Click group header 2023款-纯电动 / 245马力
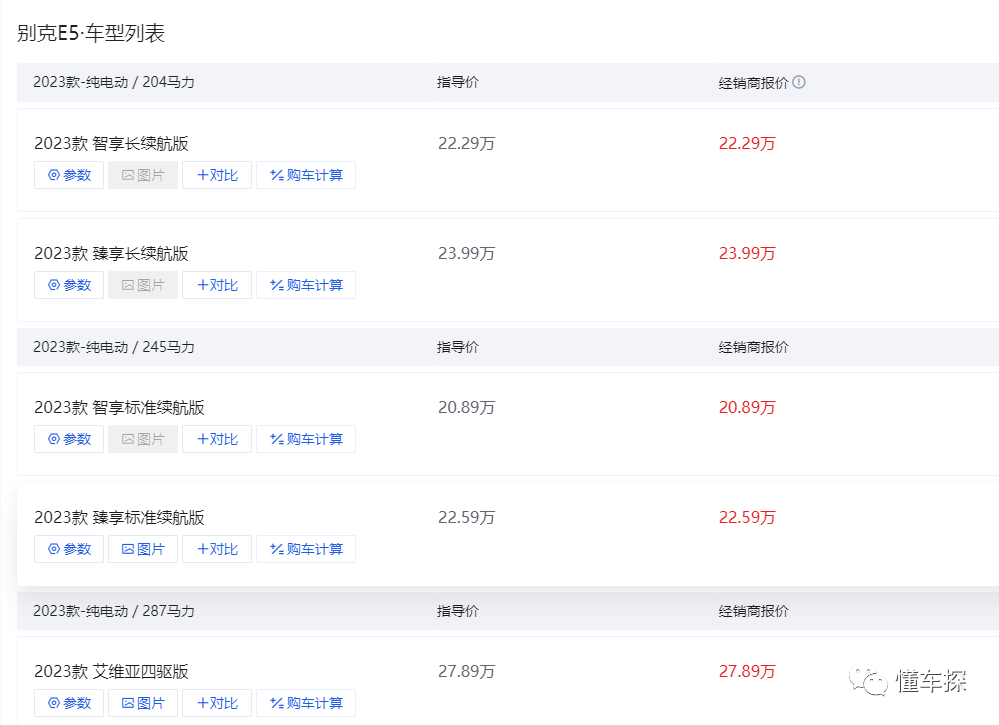This screenshot has height=725, width=999. coord(114,347)
